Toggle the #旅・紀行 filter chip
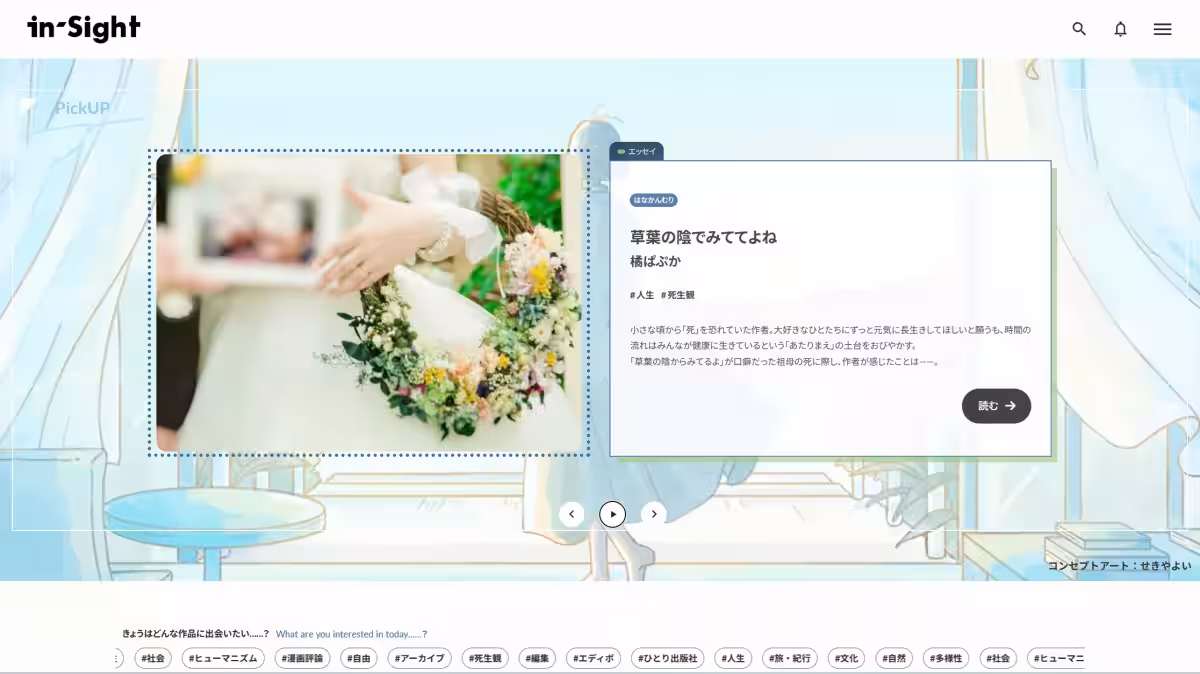This screenshot has width=1200, height=674. 791,658
